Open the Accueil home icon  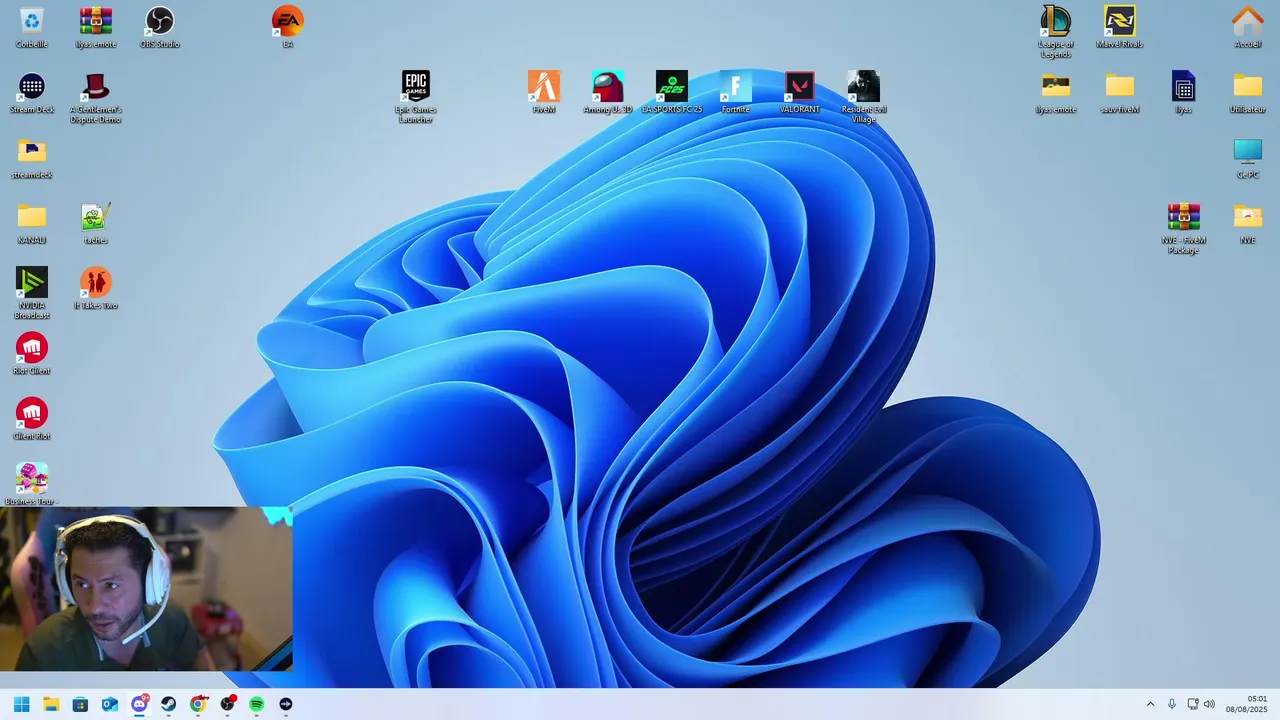click(x=1248, y=21)
